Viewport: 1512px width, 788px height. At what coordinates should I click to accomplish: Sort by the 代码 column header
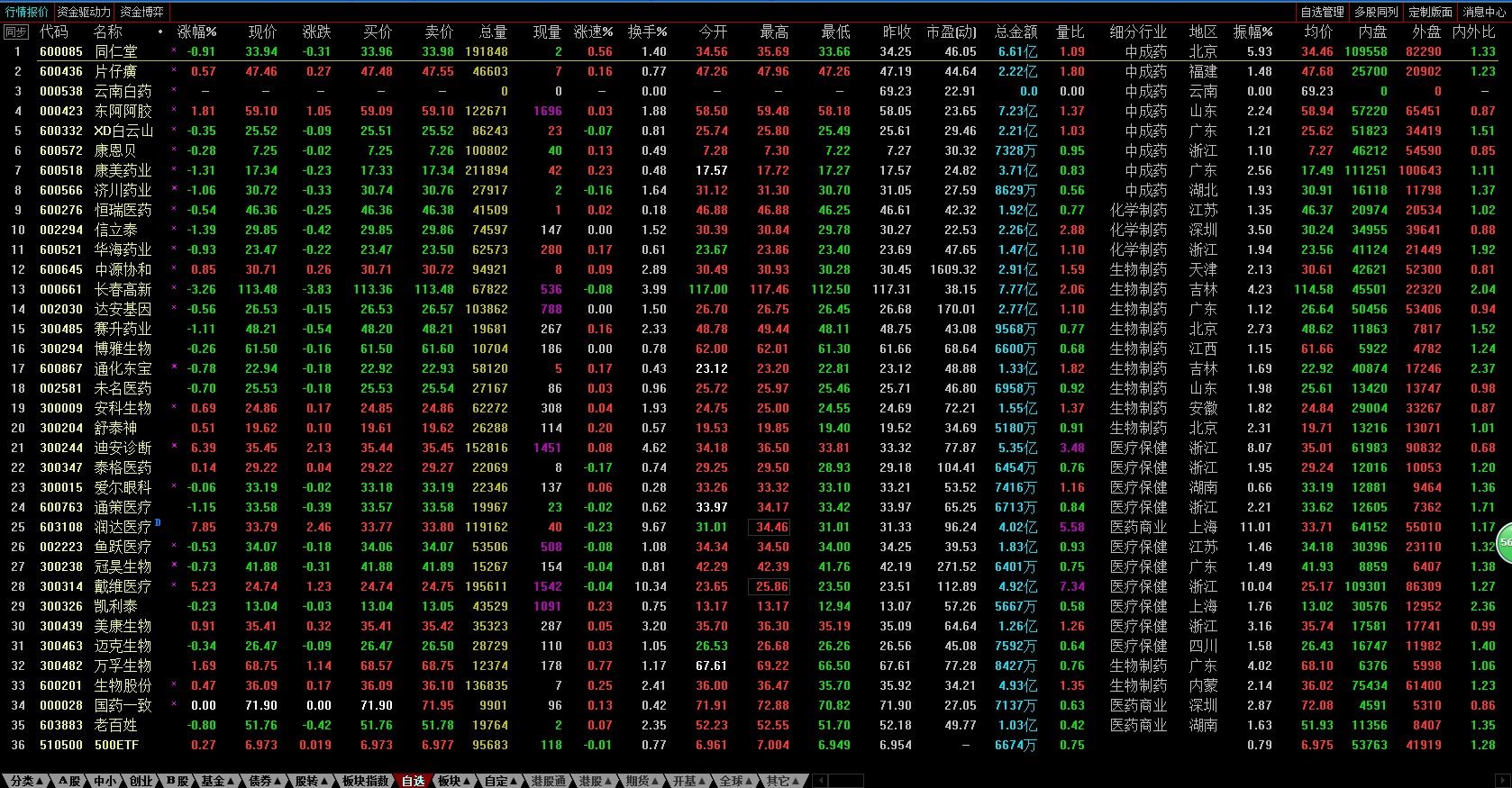[54, 32]
